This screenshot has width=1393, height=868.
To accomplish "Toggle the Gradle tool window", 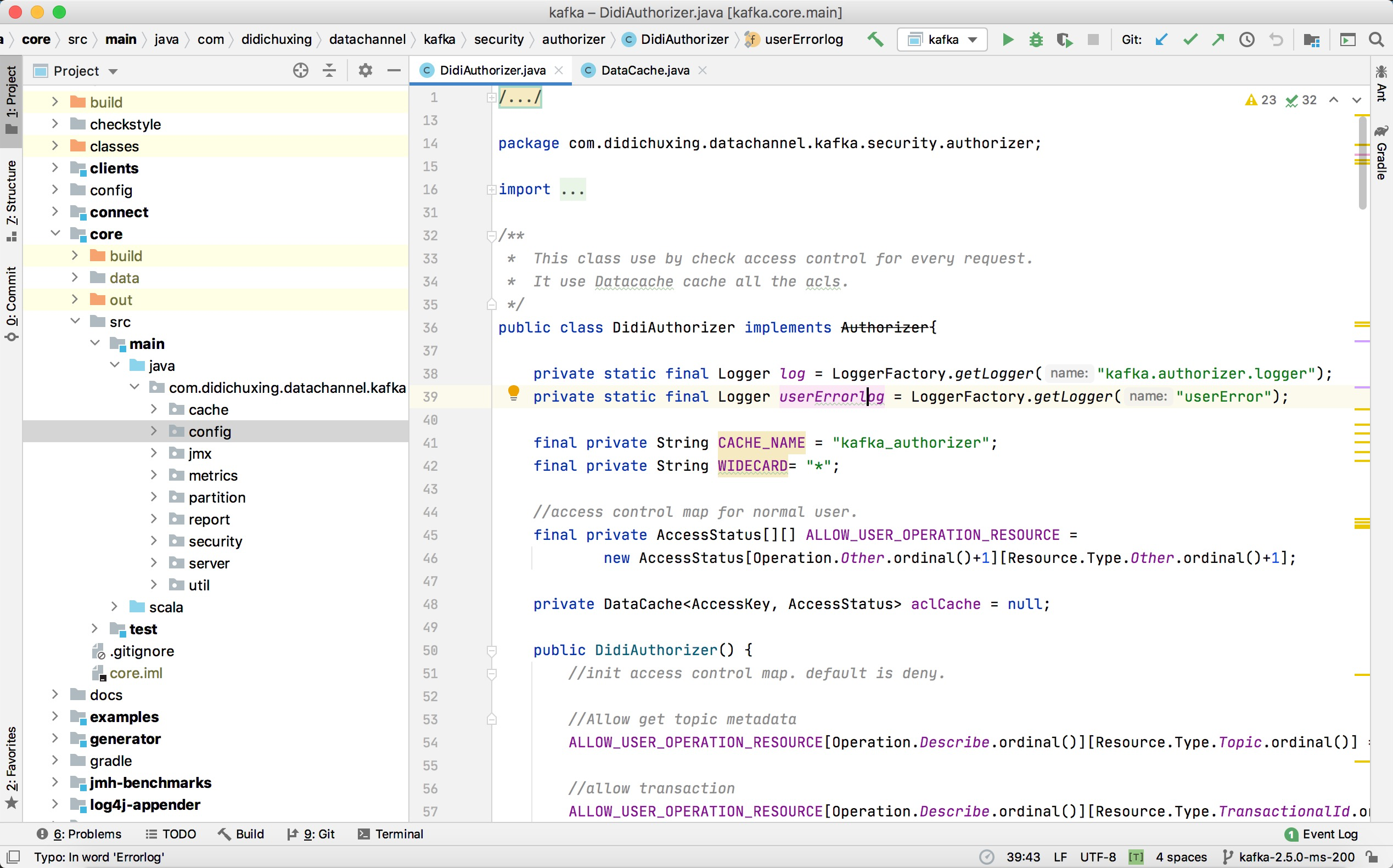I will (x=1381, y=153).
